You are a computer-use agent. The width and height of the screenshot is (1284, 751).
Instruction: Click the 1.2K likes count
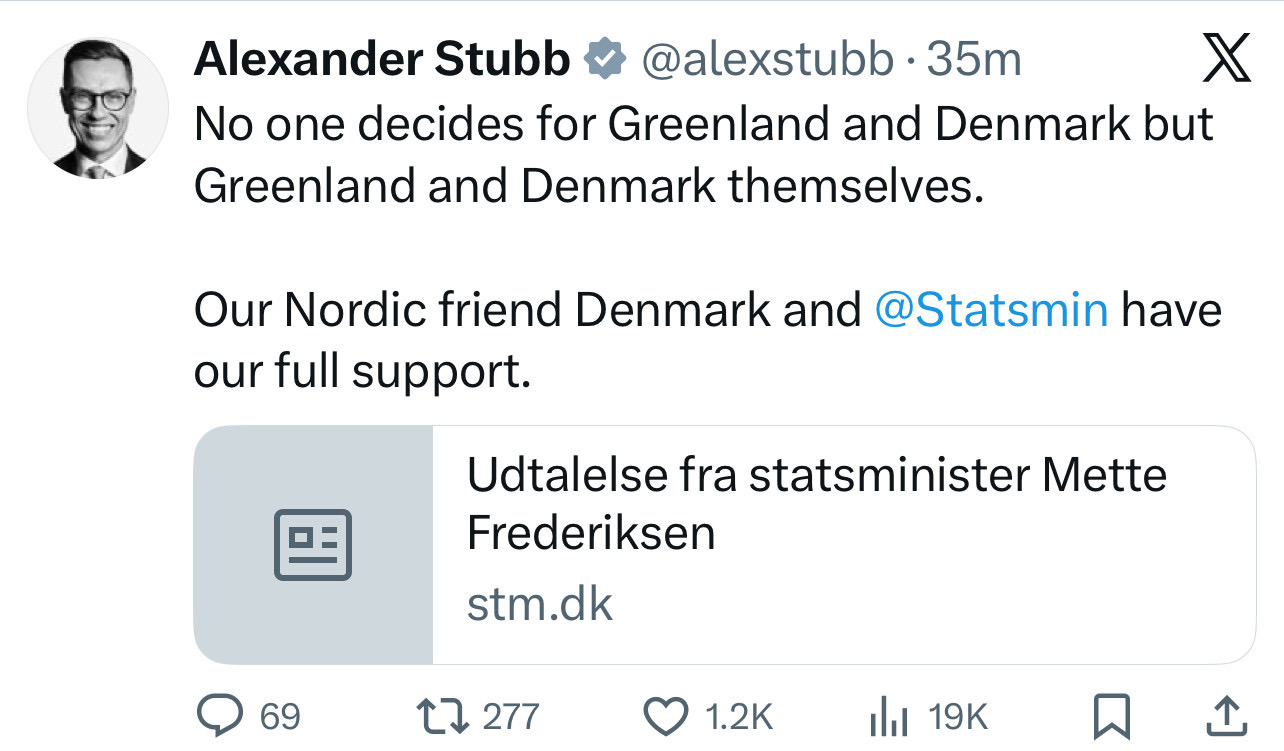pos(739,716)
